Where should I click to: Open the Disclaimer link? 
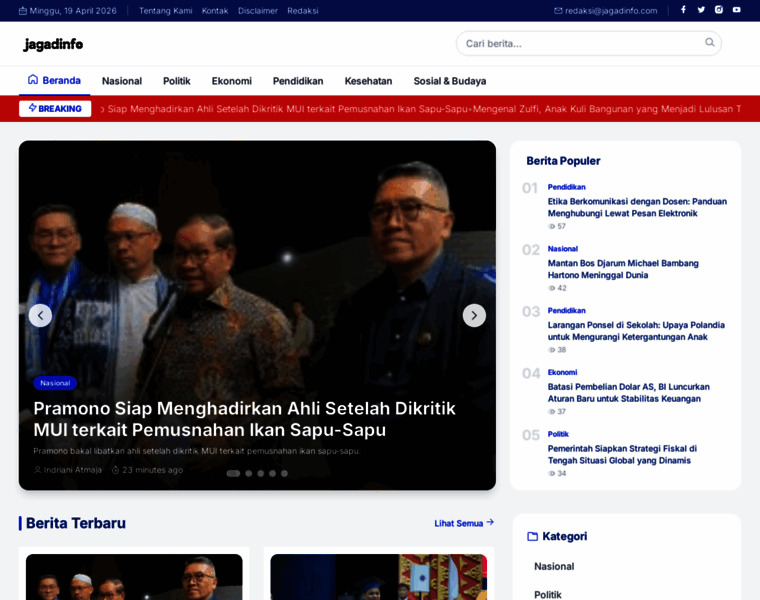click(258, 11)
